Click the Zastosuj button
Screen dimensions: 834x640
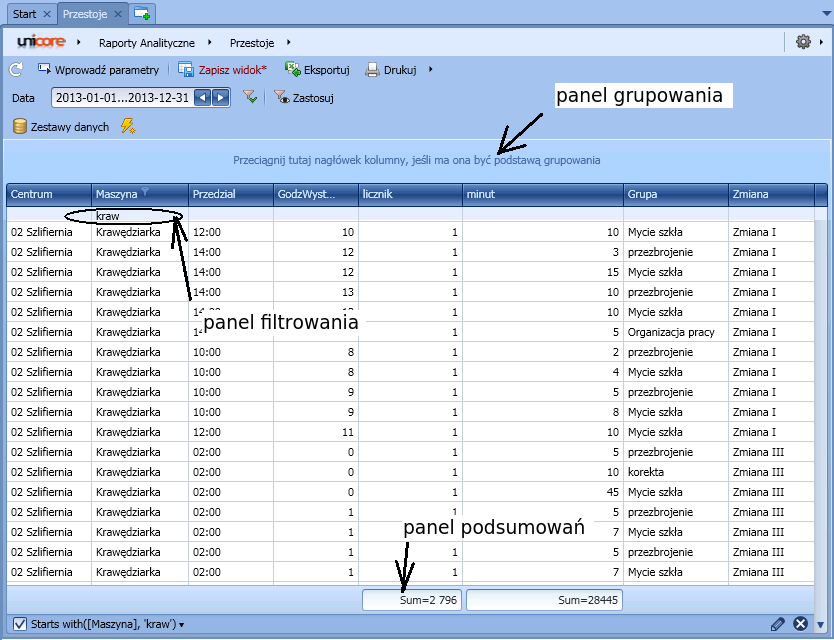click(304, 98)
